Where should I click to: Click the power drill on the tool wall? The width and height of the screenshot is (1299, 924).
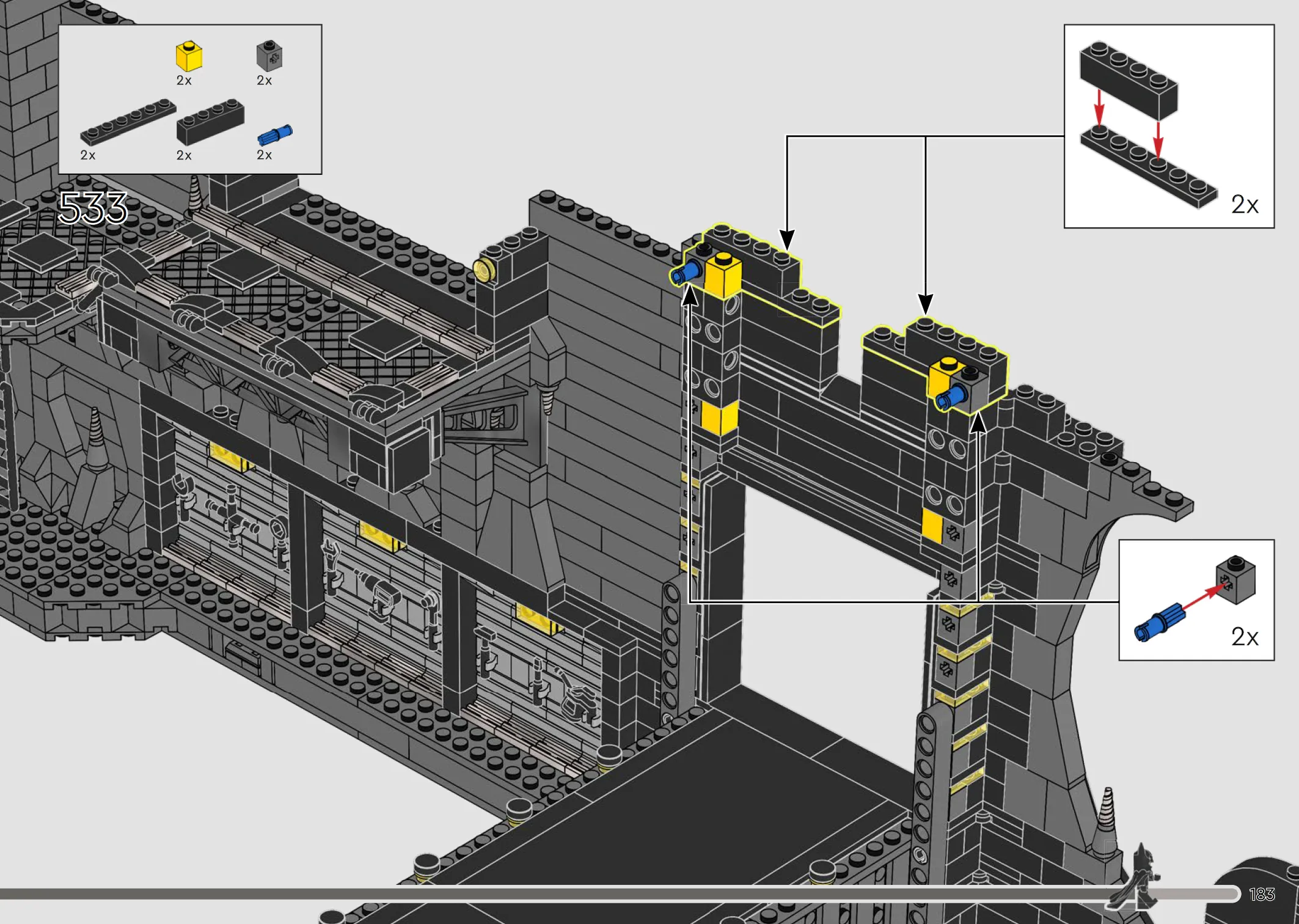pos(378,594)
